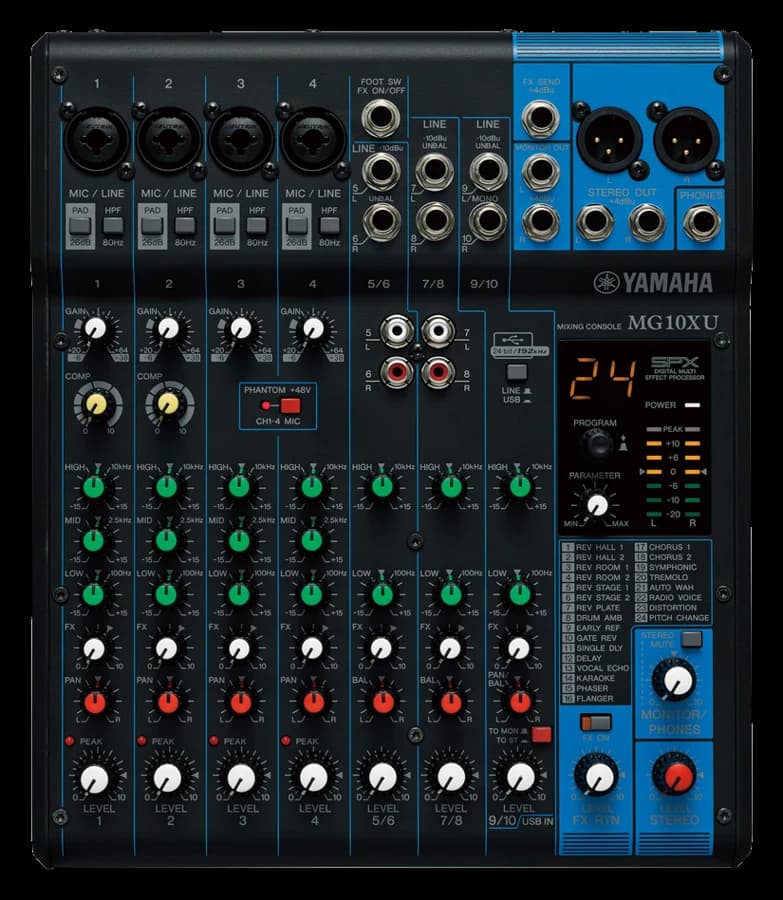
Task: Click the red PEAK LED on channel 4
Action: tap(285, 741)
